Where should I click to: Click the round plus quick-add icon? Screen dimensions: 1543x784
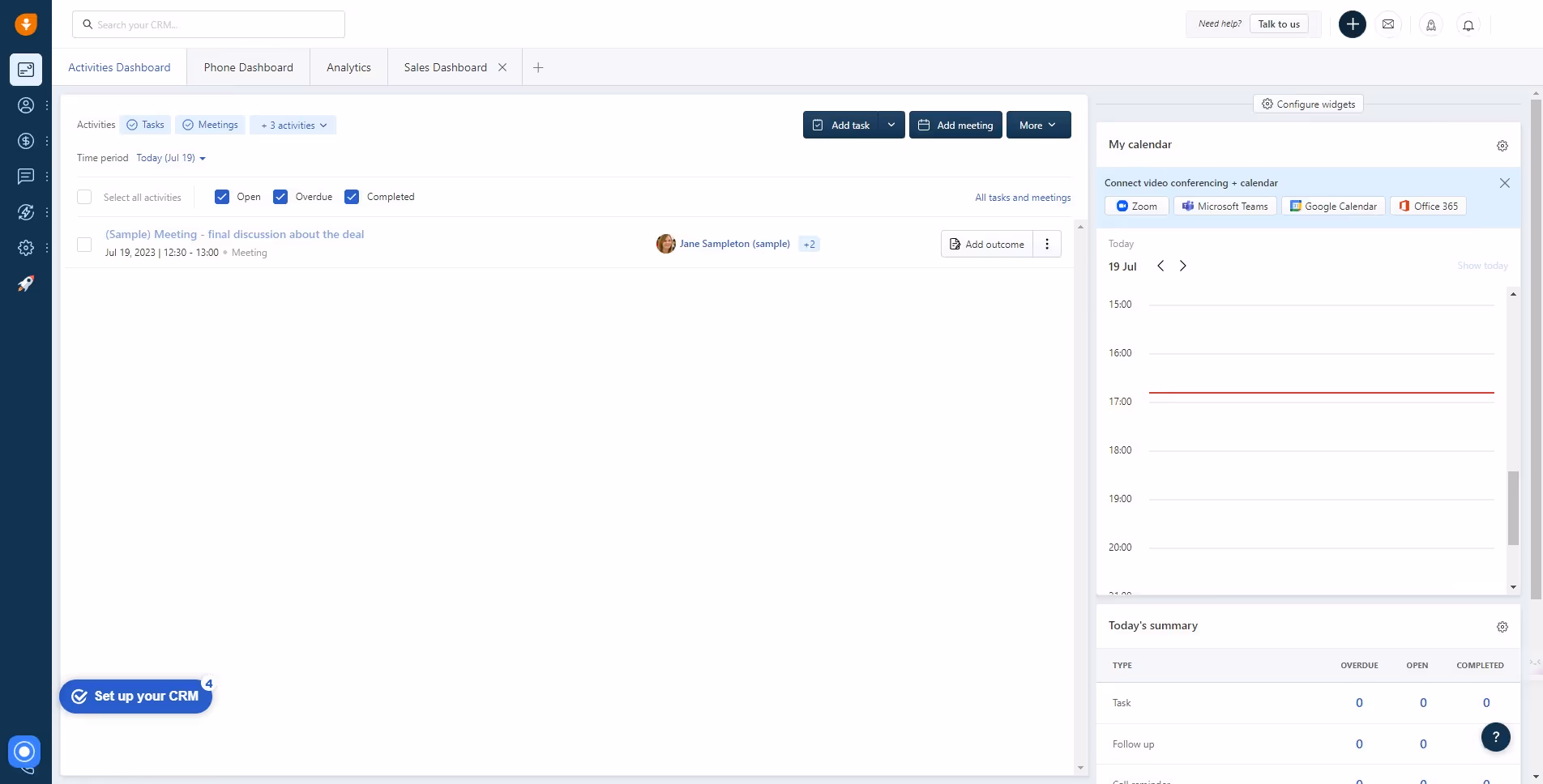1352,24
